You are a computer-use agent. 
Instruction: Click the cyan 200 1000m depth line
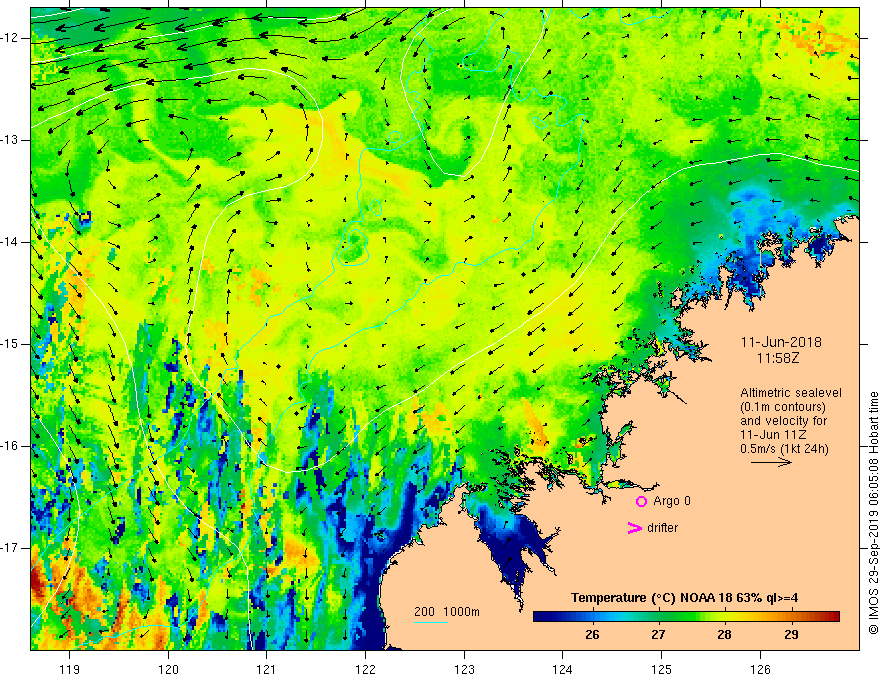coord(431,622)
